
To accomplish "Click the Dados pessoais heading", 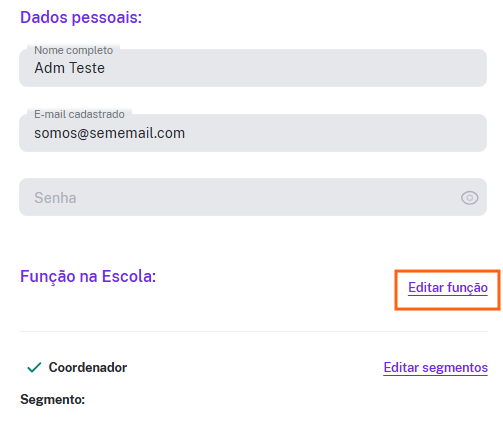I will (81, 17).
